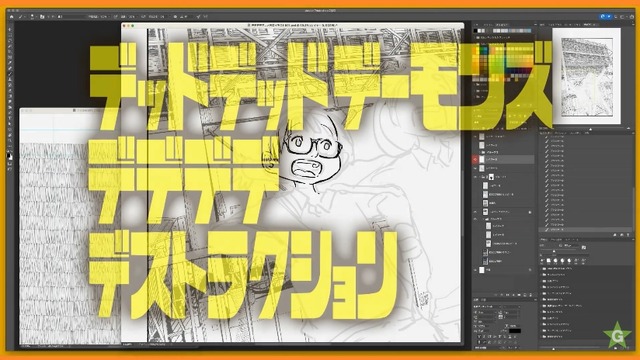Screen dimensions: 640x360
Task: Hide the bottom Background layer
Action: (x=475, y=270)
